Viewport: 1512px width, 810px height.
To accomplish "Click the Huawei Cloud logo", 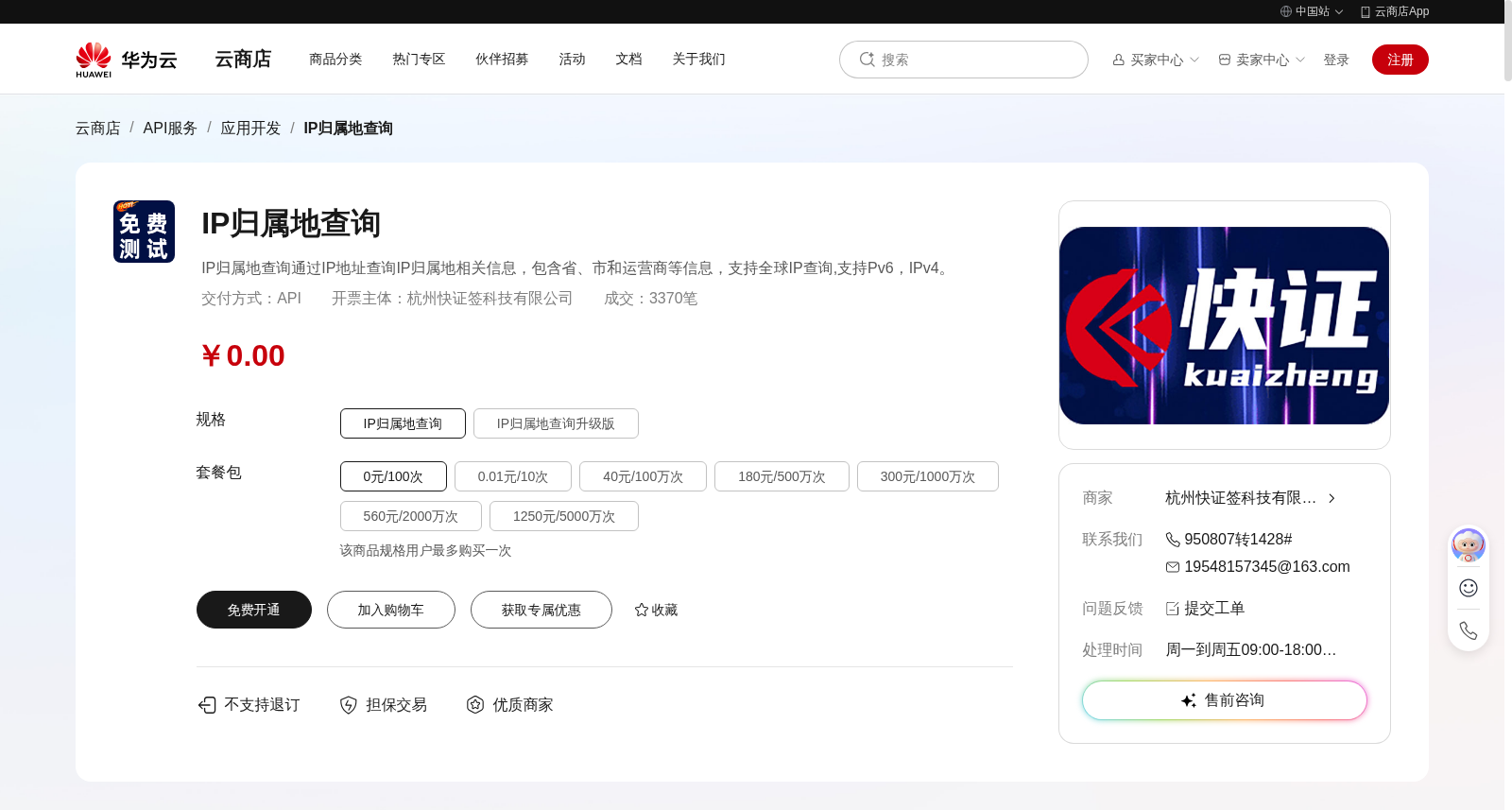I will point(127,60).
